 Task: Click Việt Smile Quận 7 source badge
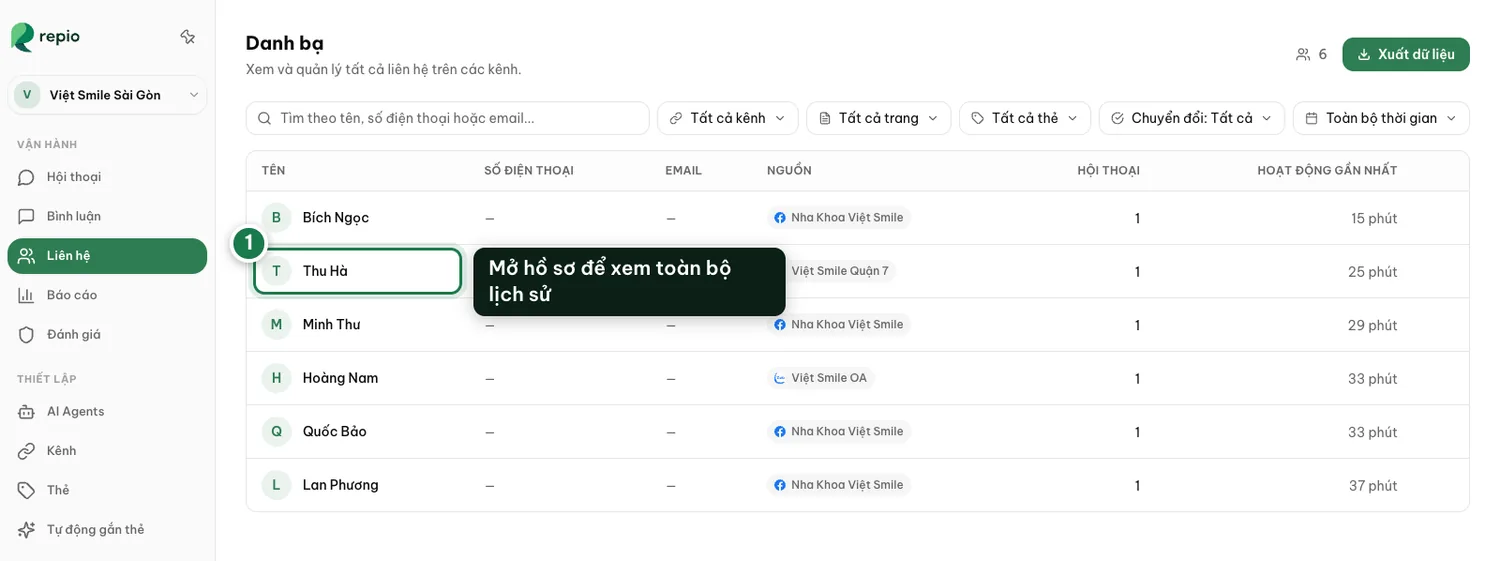pos(840,271)
